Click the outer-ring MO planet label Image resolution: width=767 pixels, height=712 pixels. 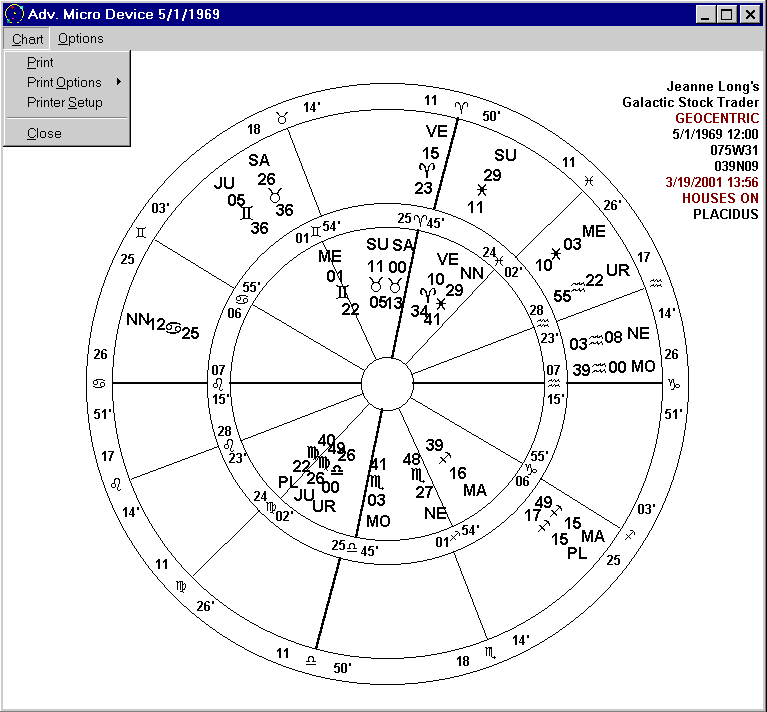(643, 366)
